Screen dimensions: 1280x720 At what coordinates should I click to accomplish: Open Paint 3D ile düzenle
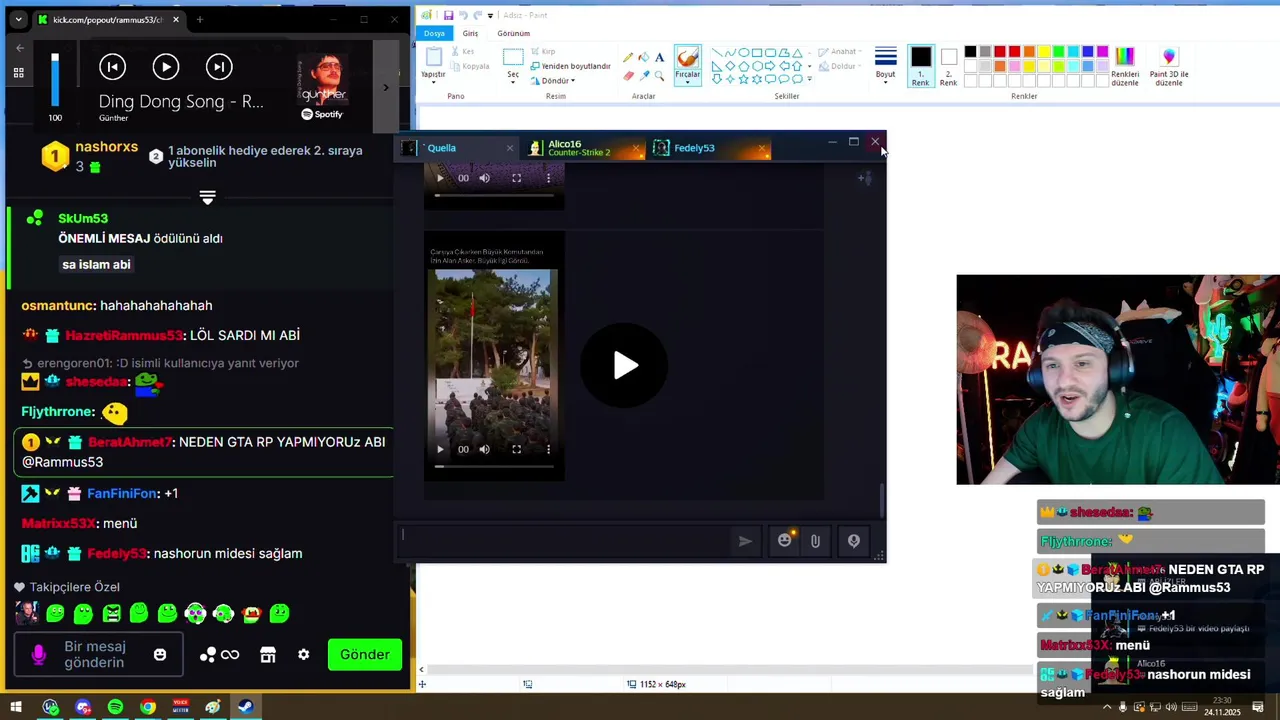click(1169, 67)
